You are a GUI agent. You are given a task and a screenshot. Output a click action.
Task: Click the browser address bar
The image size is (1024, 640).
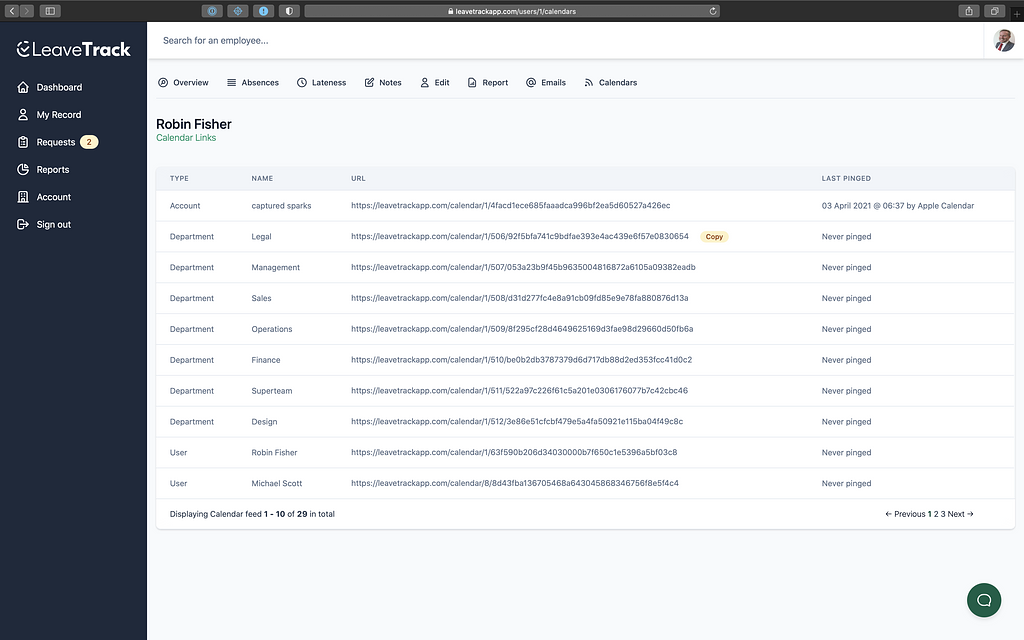click(x=512, y=11)
